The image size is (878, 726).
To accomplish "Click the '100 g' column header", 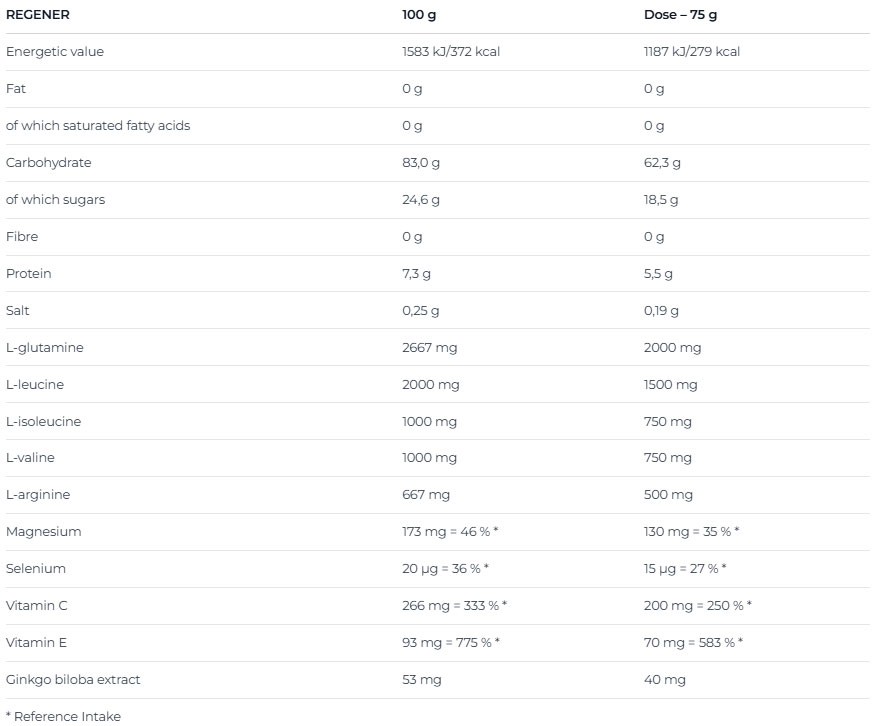I will 418,15.
